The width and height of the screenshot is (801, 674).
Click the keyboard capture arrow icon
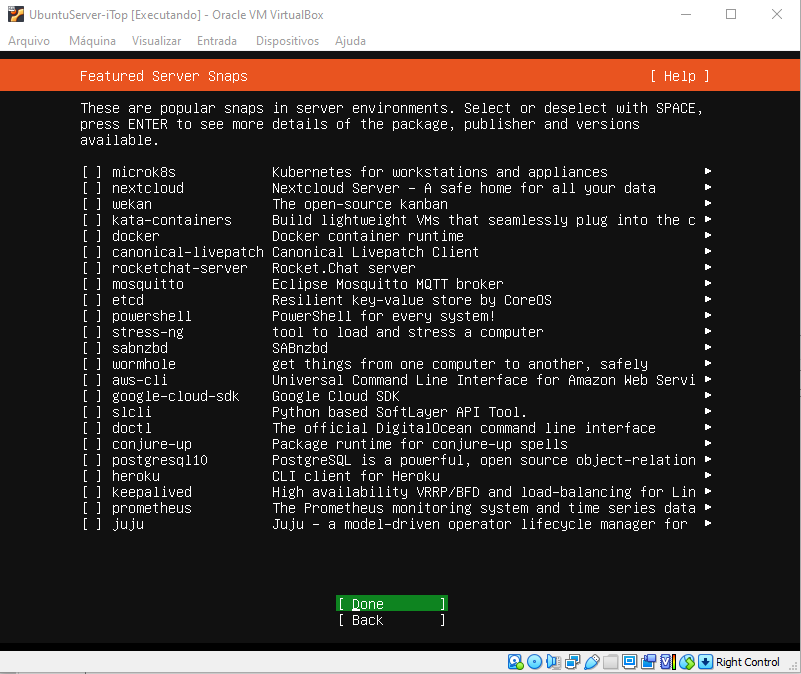click(705, 662)
